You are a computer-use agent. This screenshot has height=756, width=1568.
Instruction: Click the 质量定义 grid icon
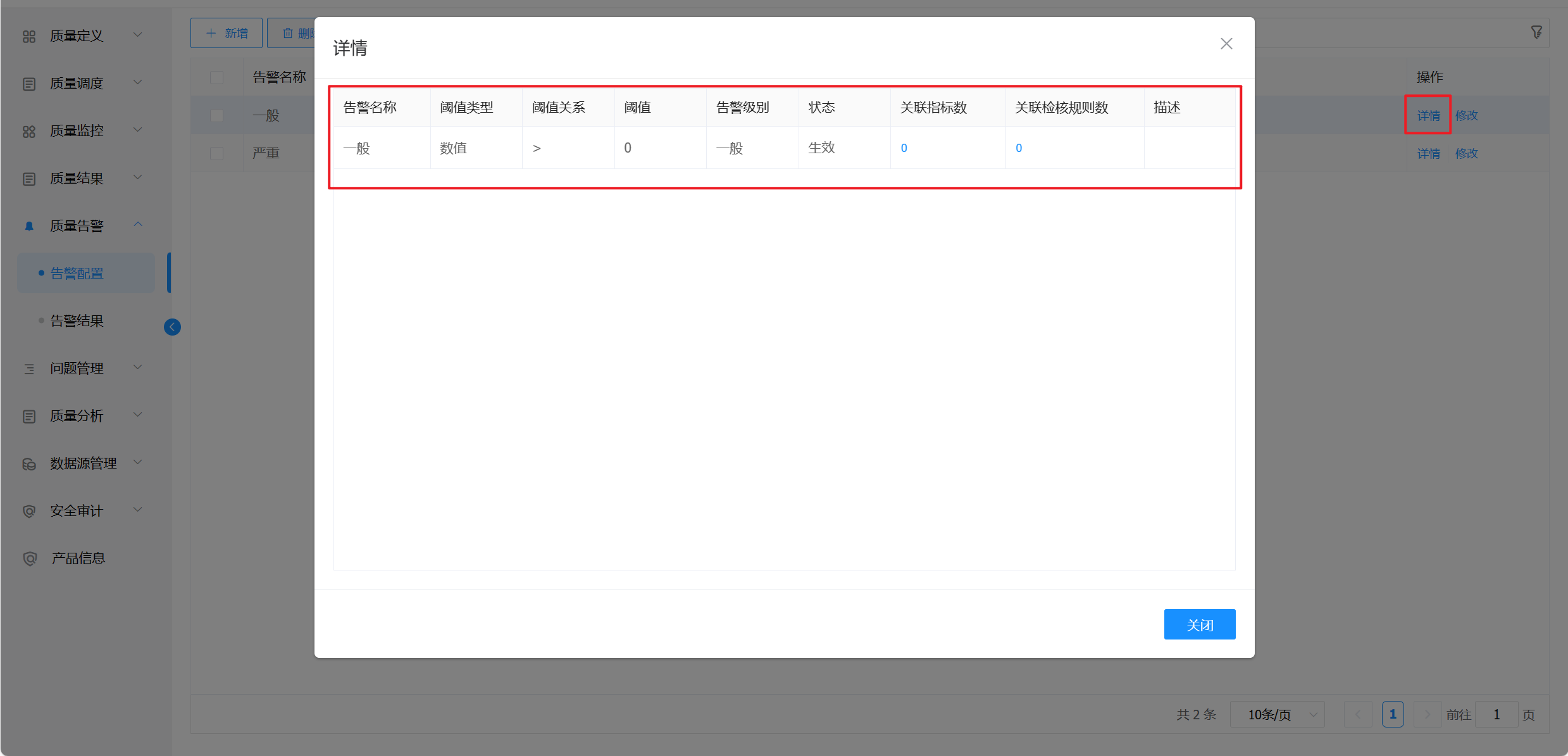pyautogui.click(x=29, y=36)
